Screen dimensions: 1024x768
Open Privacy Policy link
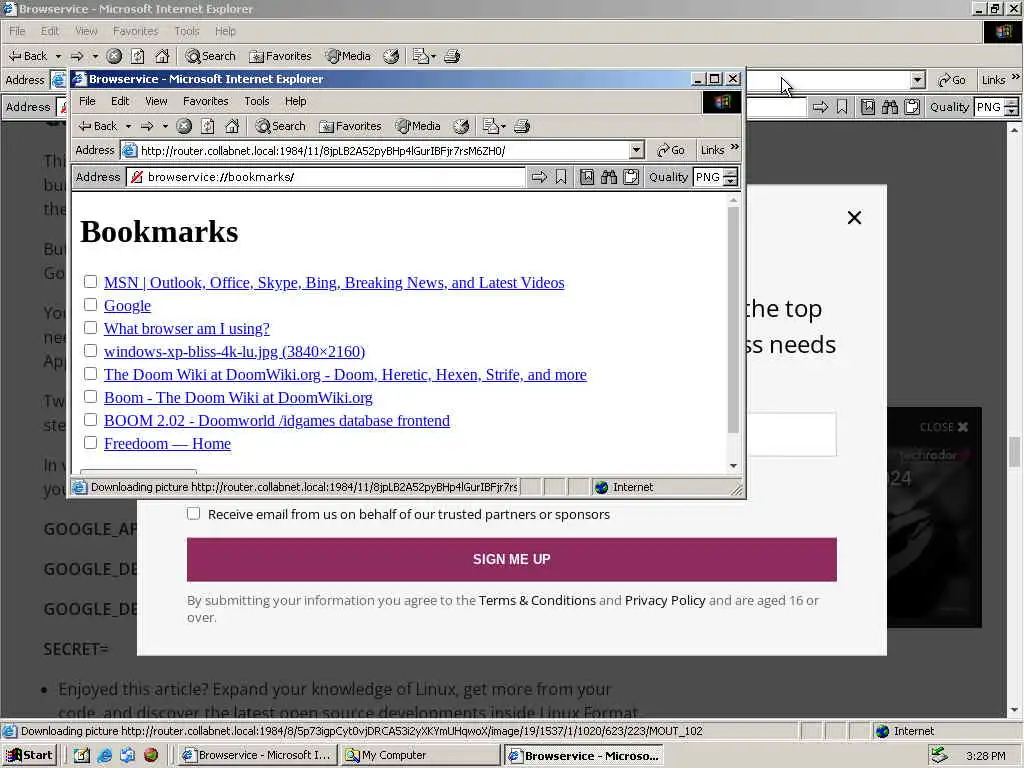(x=665, y=600)
